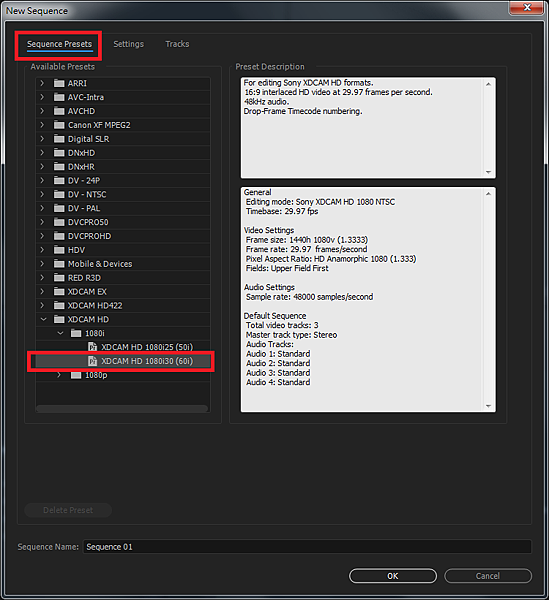Click the 'Master track type: Stereo' text
Viewport: 549px width, 600px height.
click(291, 335)
